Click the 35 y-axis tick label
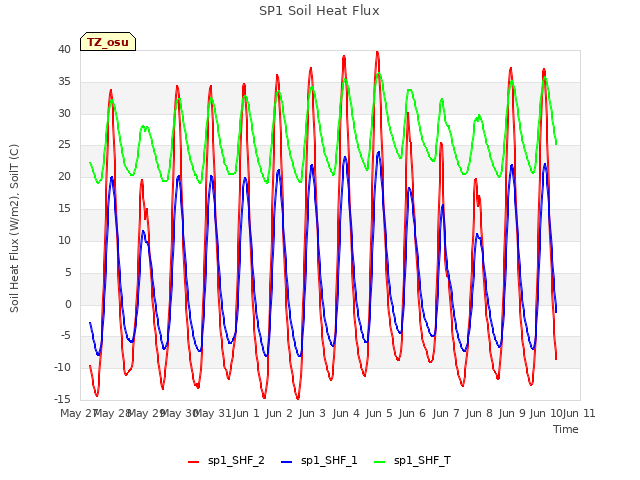Viewport: 640px width, 480px height. point(64,81)
